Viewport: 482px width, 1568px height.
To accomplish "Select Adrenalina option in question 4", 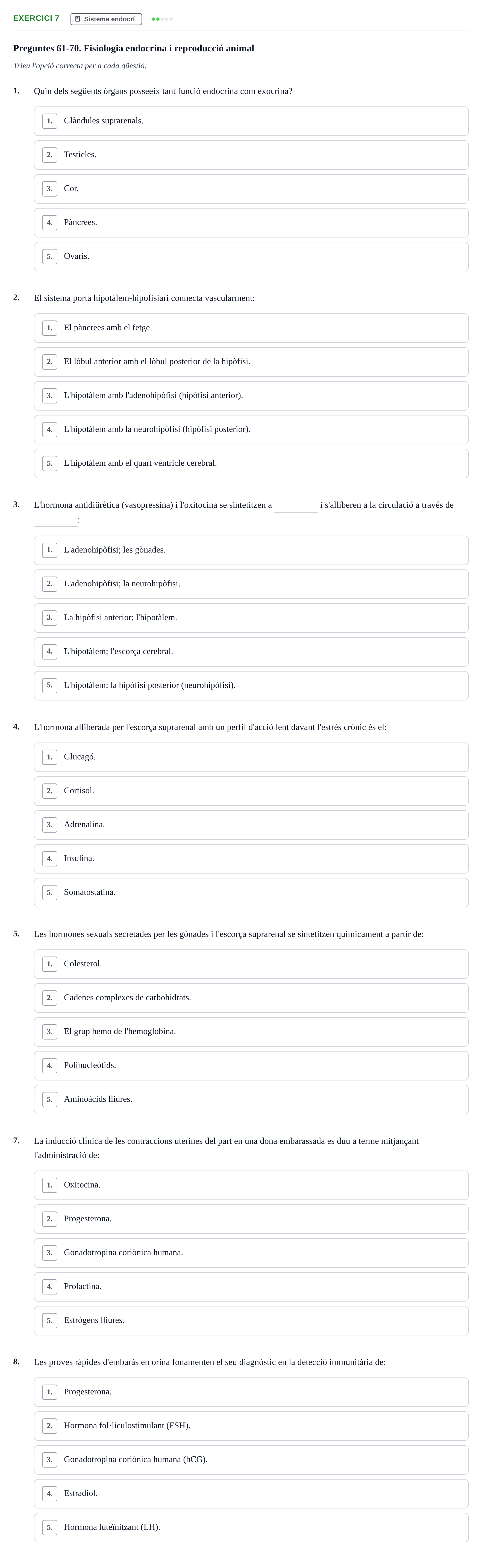I will coord(251,825).
